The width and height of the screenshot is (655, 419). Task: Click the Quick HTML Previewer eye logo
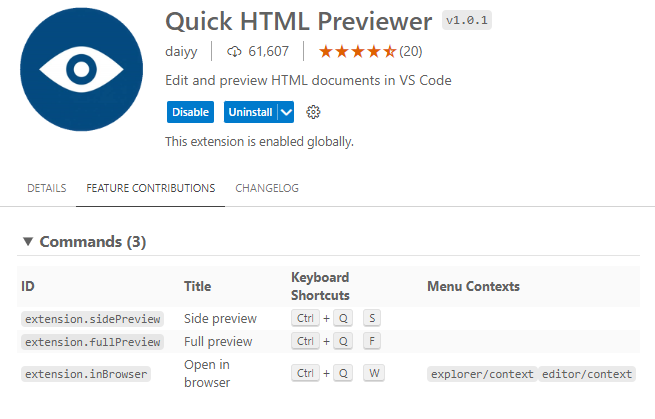tap(81, 69)
